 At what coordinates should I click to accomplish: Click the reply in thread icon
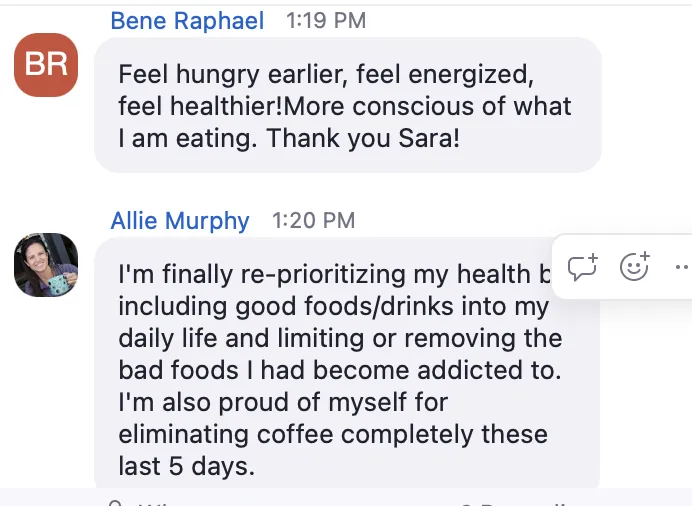coord(583,267)
